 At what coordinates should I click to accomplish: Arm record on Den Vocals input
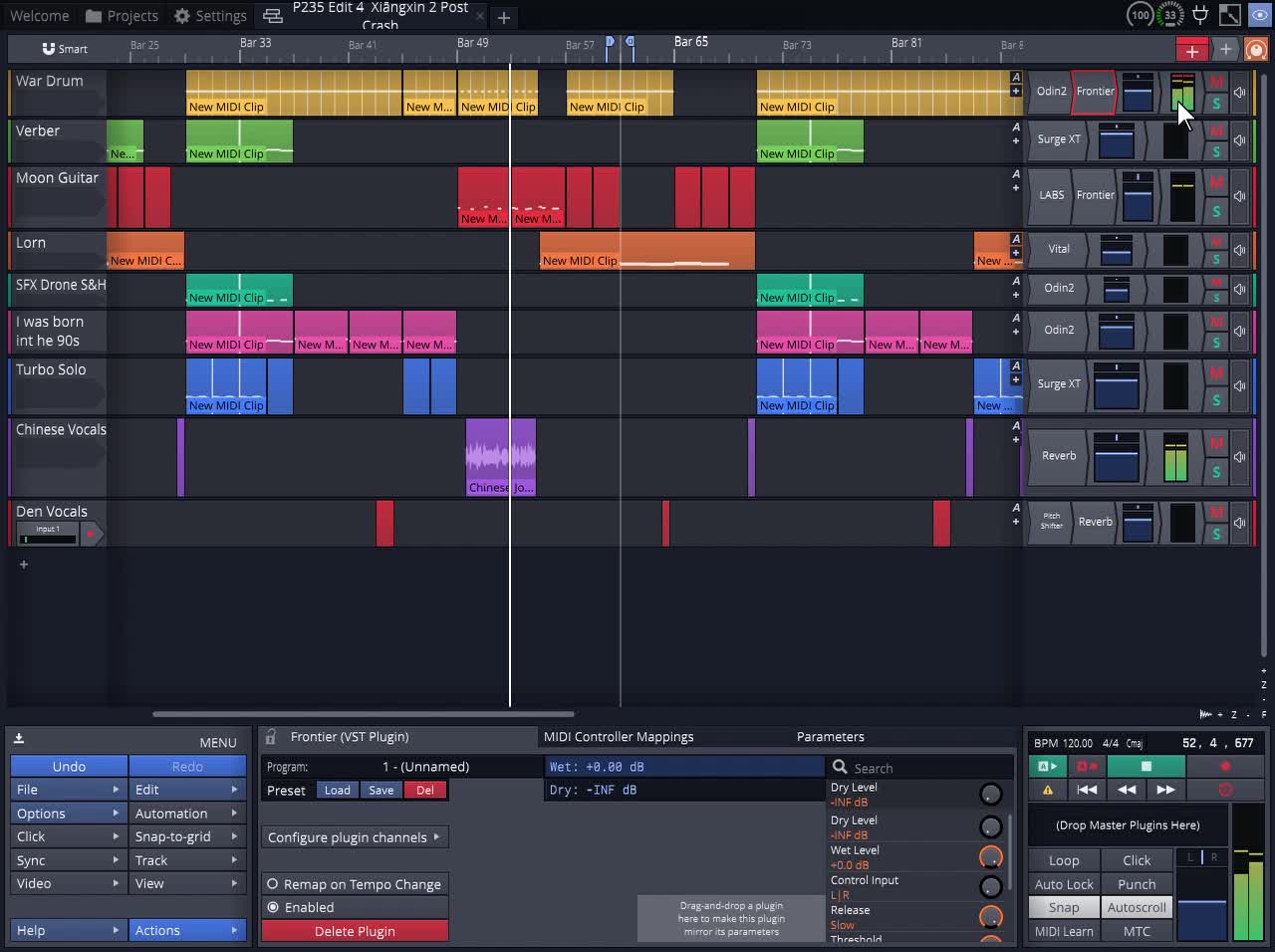point(91,535)
